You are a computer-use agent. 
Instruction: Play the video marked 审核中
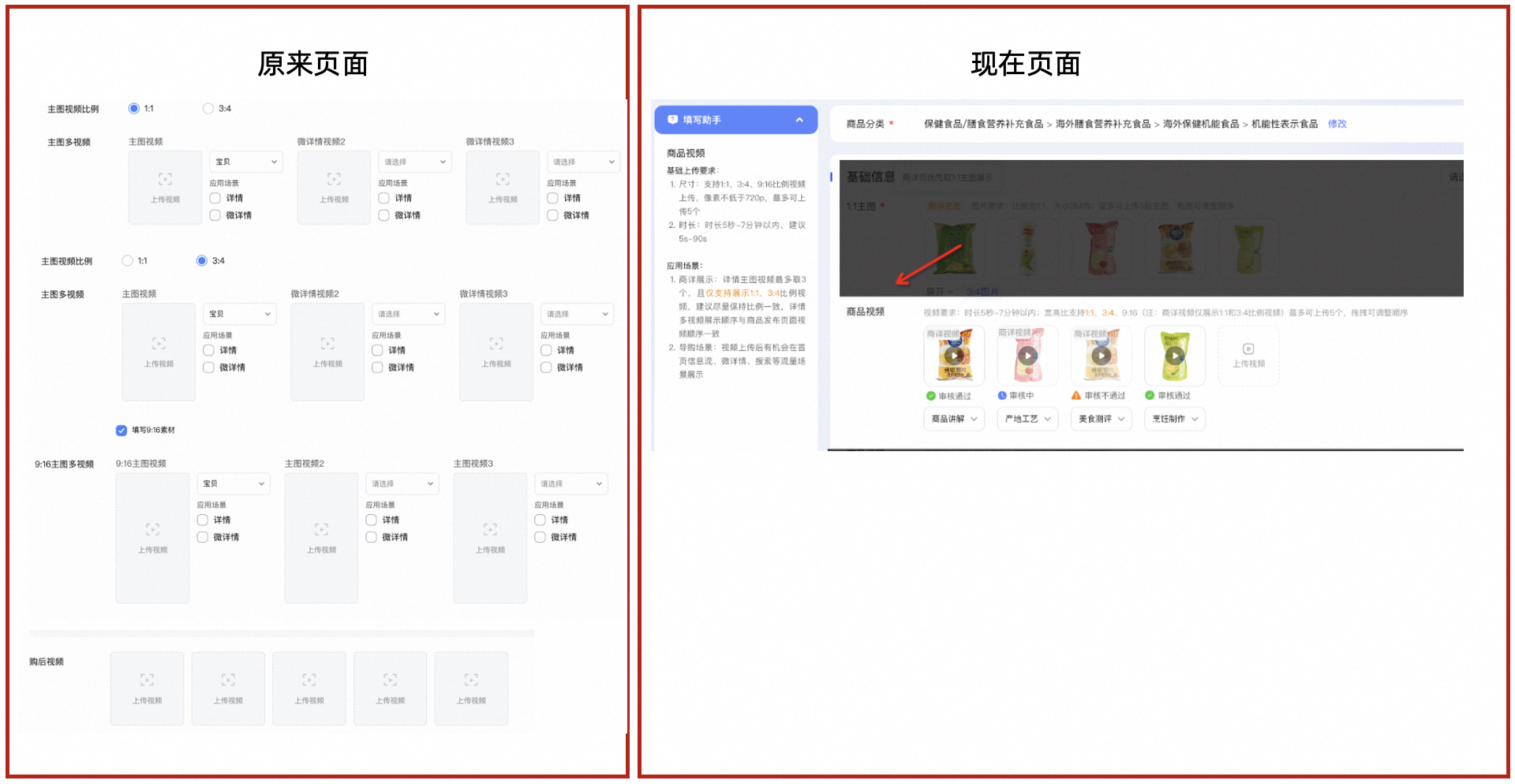1027,356
